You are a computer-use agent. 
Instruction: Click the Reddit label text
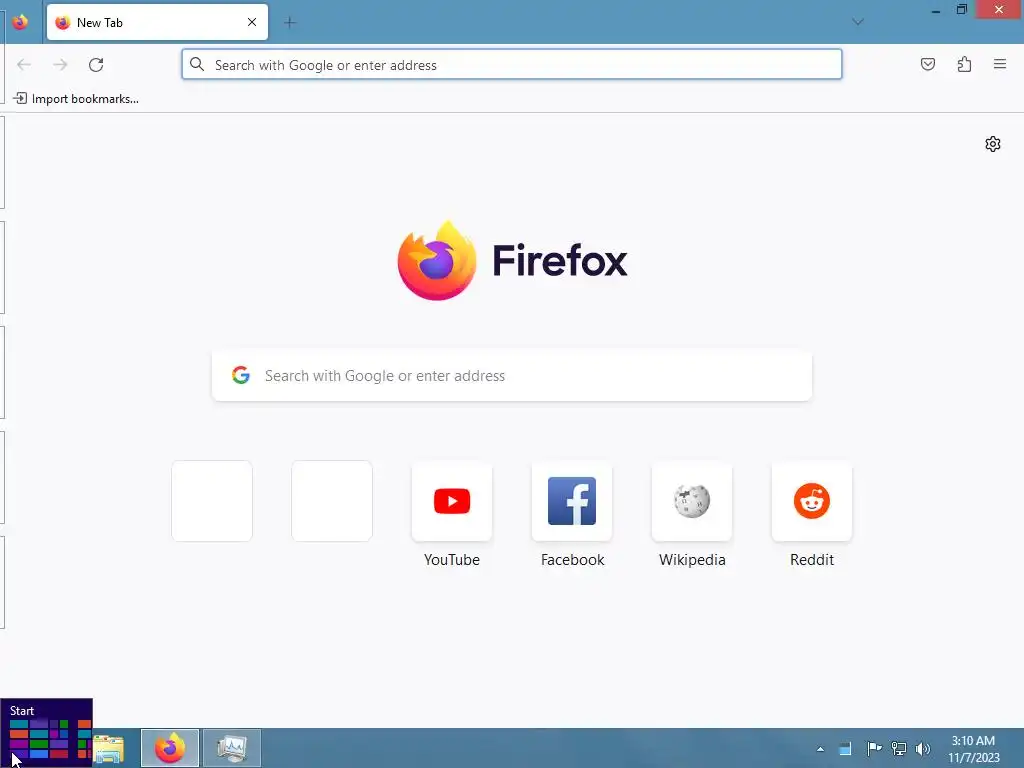[x=812, y=560]
